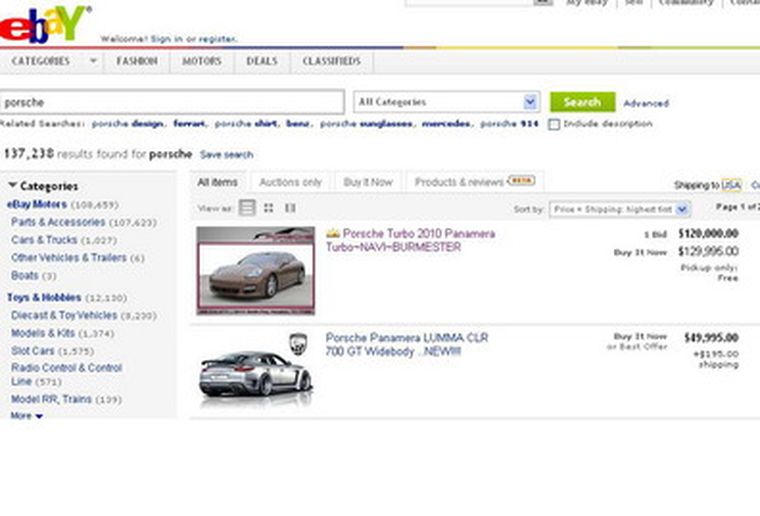
Task: Open related search porsche 914
Action: [x=509, y=124]
